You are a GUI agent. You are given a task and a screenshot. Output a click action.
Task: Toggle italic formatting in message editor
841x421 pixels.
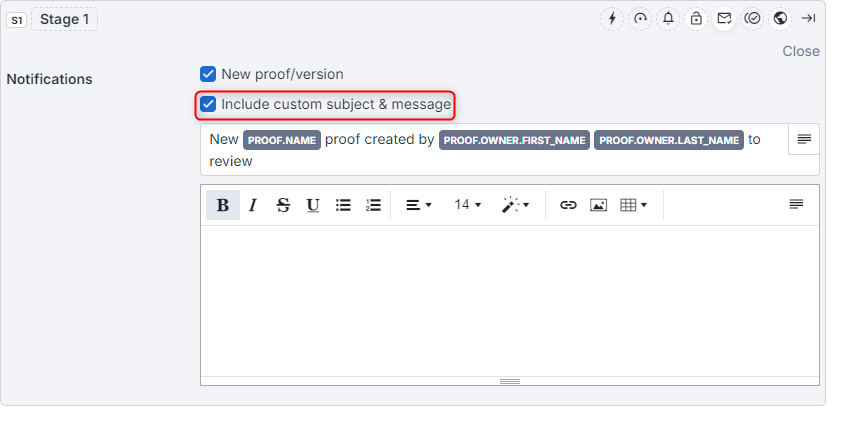pos(253,205)
